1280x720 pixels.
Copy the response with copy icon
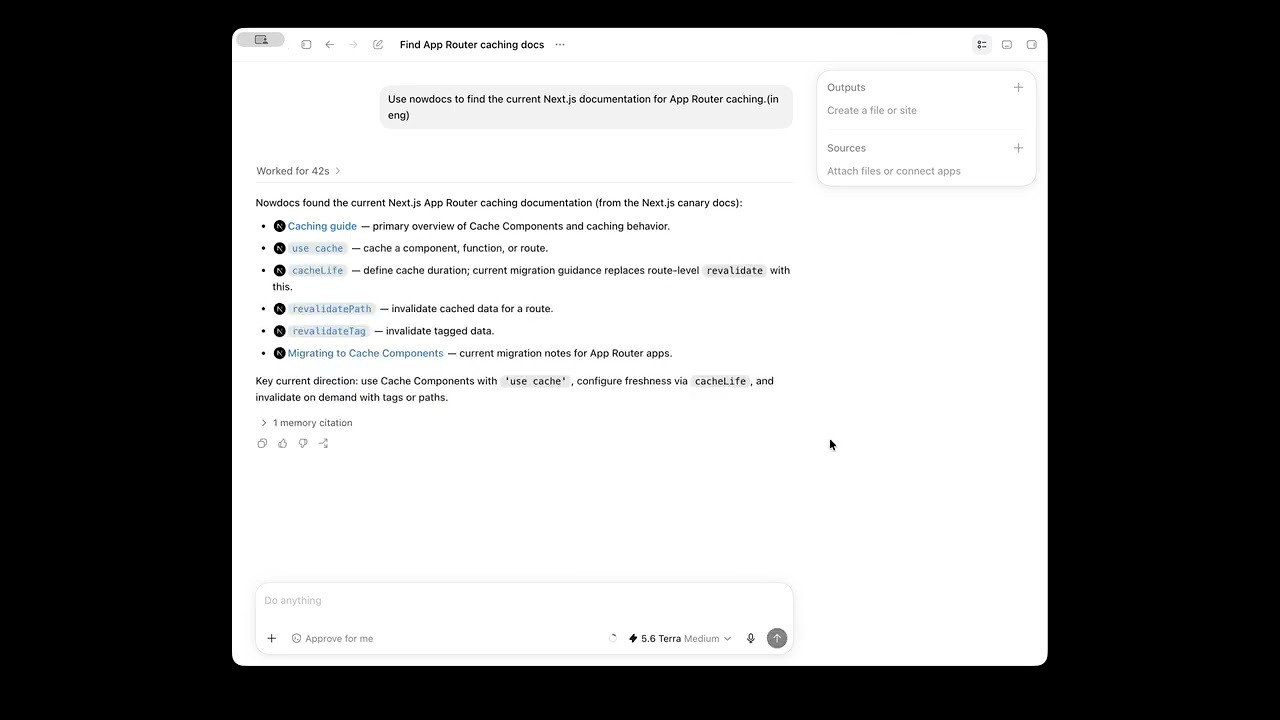pyautogui.click(x=262, y=443)
